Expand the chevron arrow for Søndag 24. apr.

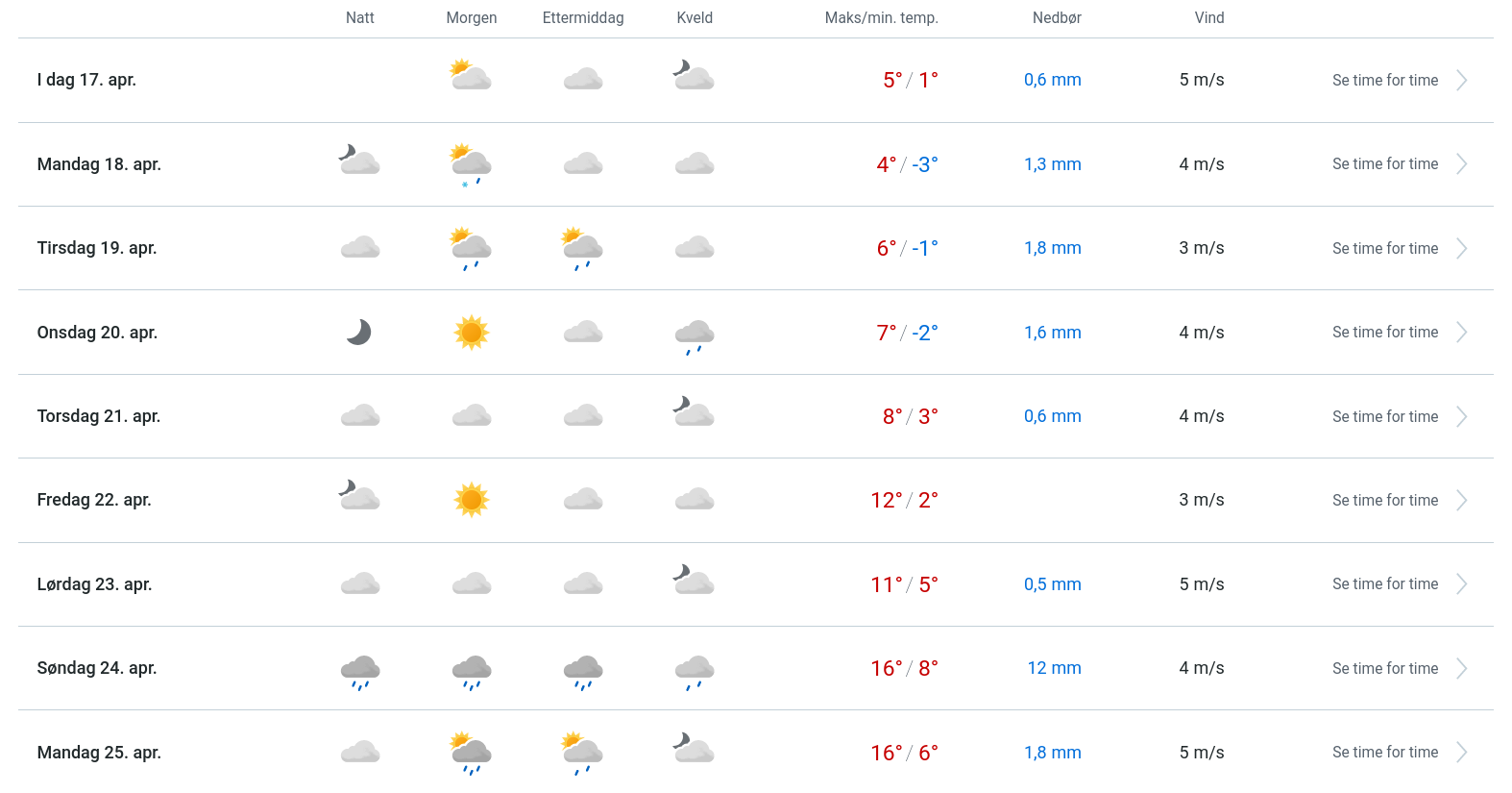point(1461,668)
